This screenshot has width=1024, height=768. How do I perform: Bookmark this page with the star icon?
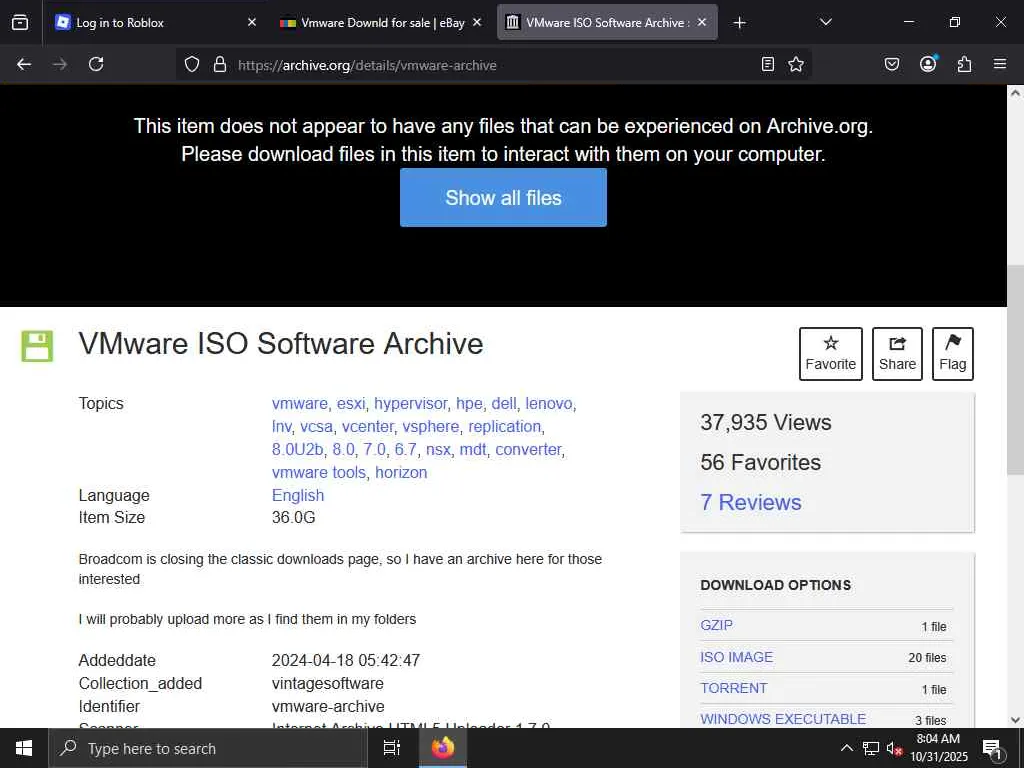point(795,64)
